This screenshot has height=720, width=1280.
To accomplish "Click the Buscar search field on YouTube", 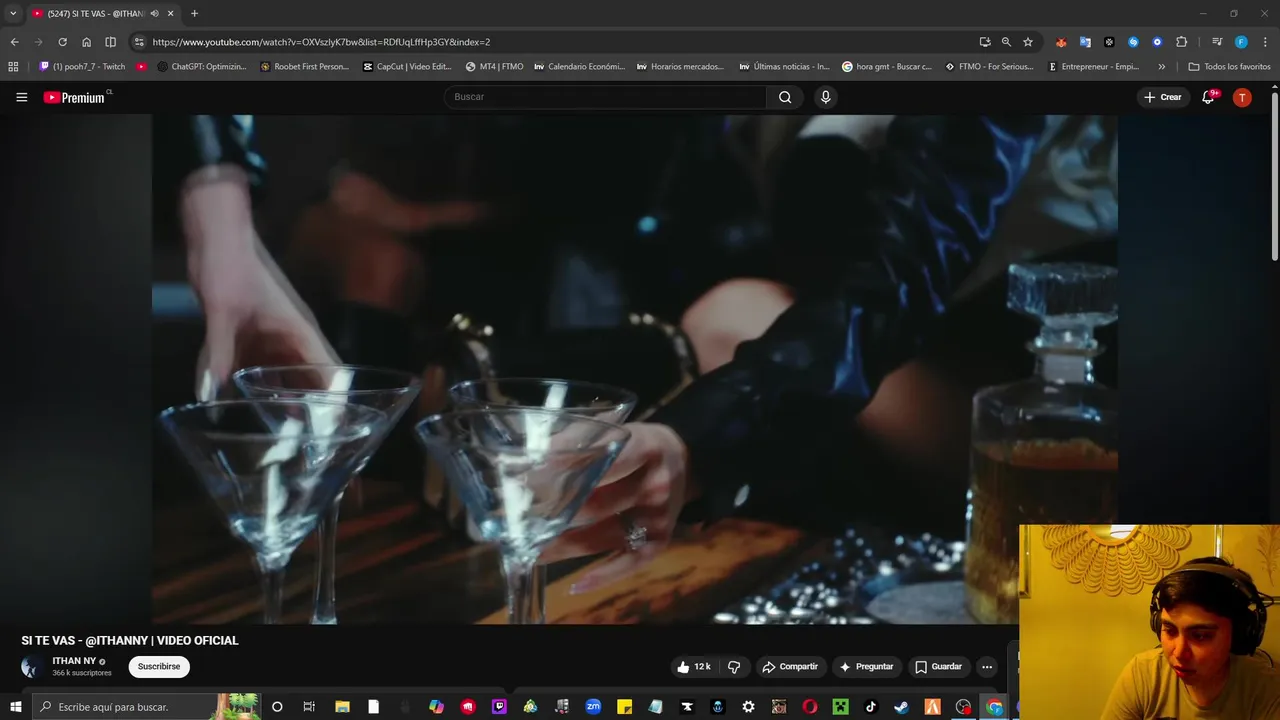I will (x=605, y=97).
